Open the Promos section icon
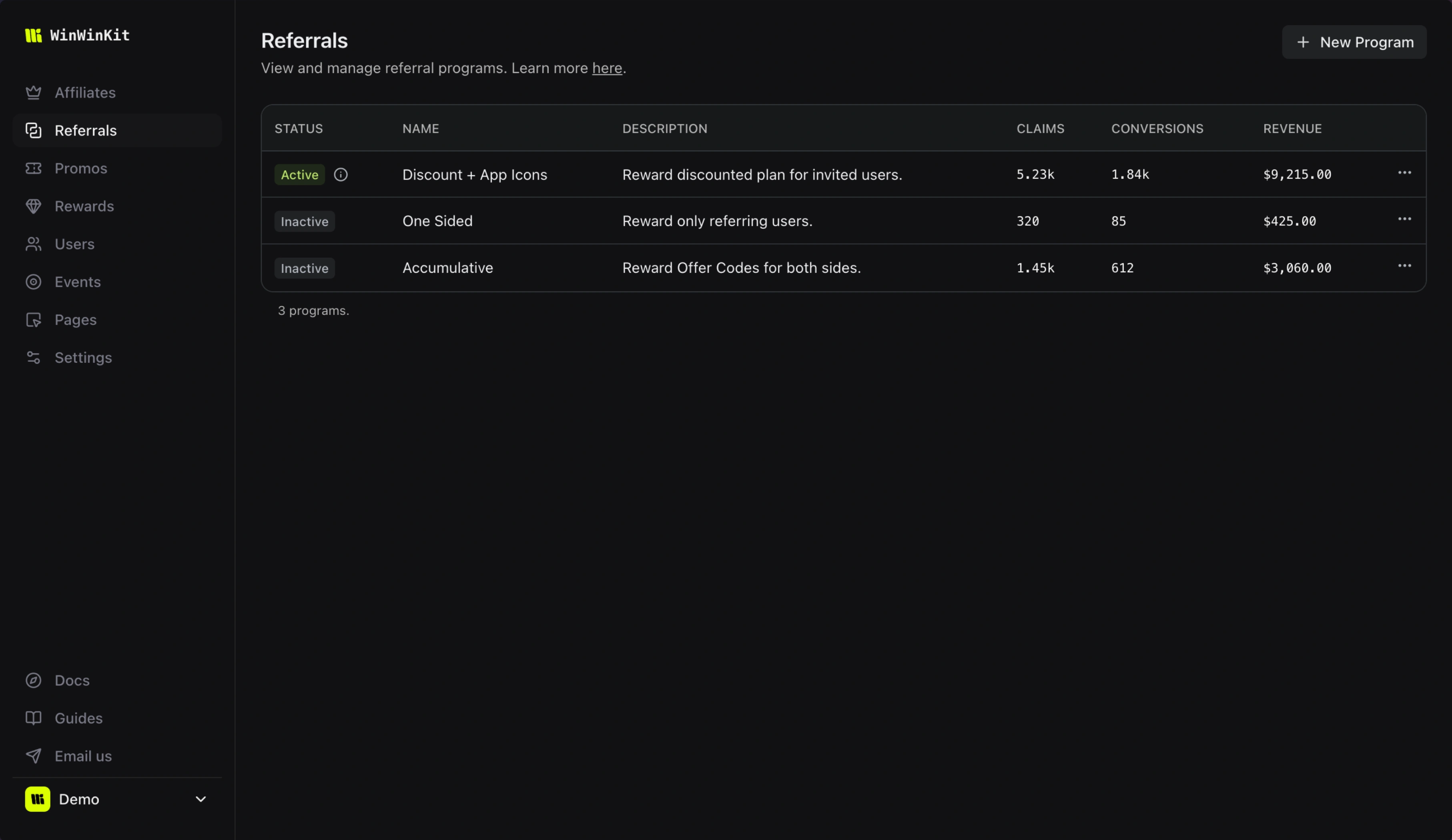Screen dimensions: 1452x840 34,168
